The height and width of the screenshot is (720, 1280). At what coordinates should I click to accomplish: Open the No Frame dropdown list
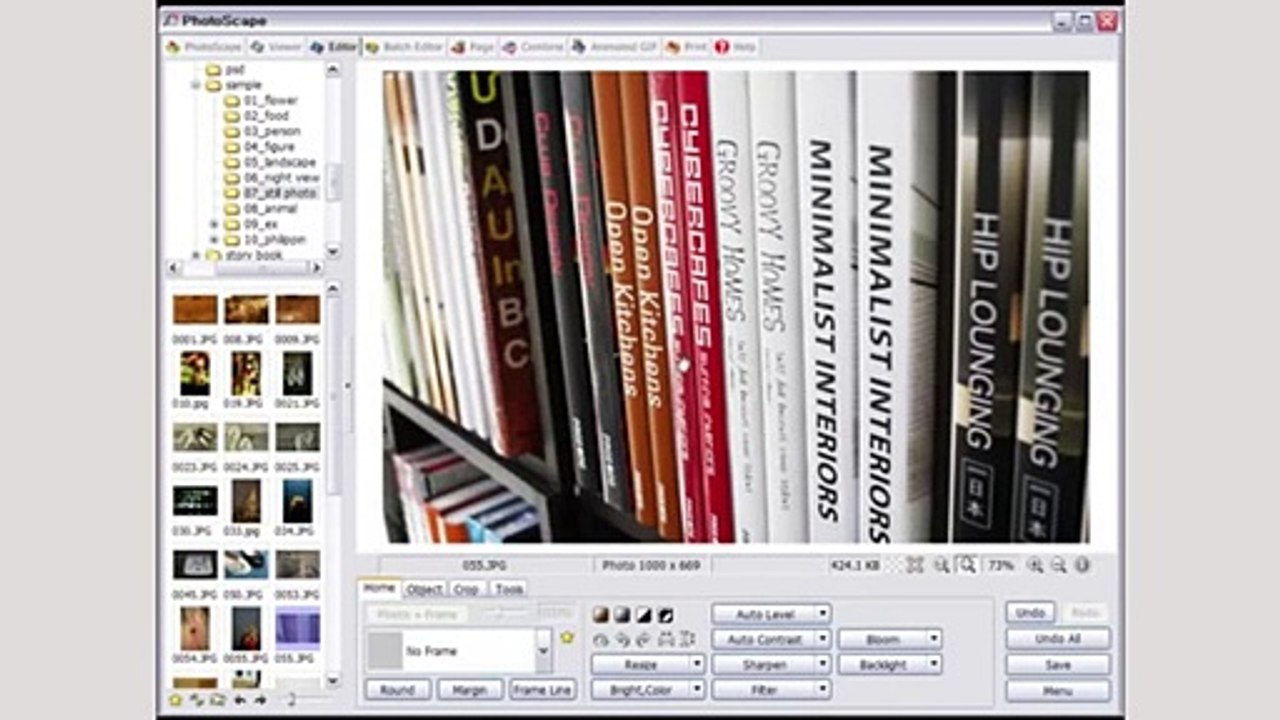pyautogui.click(x=543, y=650)
